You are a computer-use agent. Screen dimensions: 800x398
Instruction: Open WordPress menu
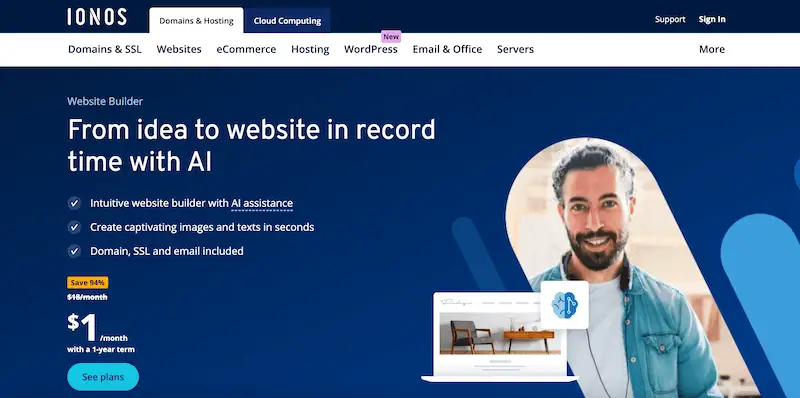point(370,49)
